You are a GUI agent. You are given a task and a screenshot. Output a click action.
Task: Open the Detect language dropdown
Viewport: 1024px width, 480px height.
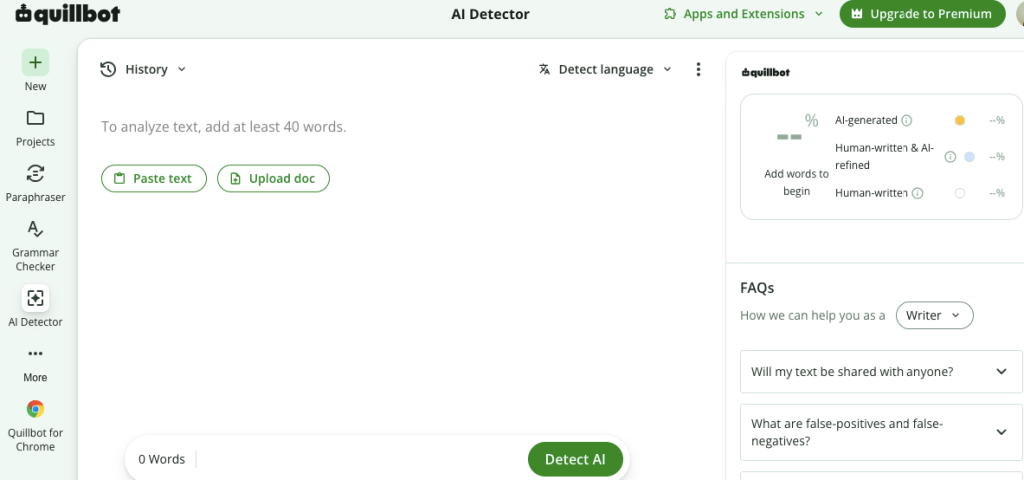605,69
